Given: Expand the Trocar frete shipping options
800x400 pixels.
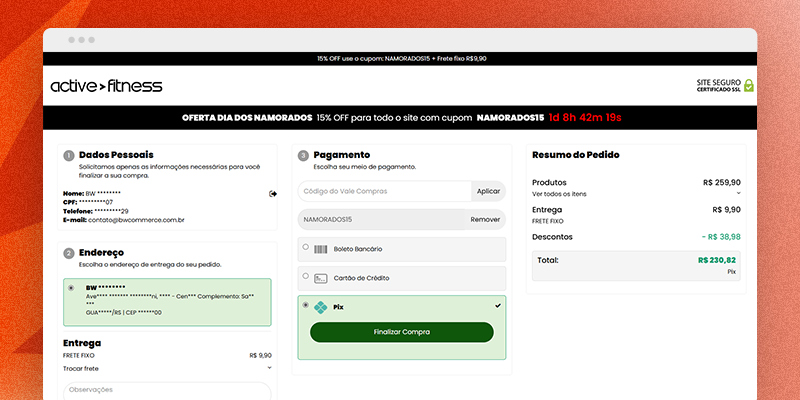Looking at the screenshot, I should click(x=269, y=368).
